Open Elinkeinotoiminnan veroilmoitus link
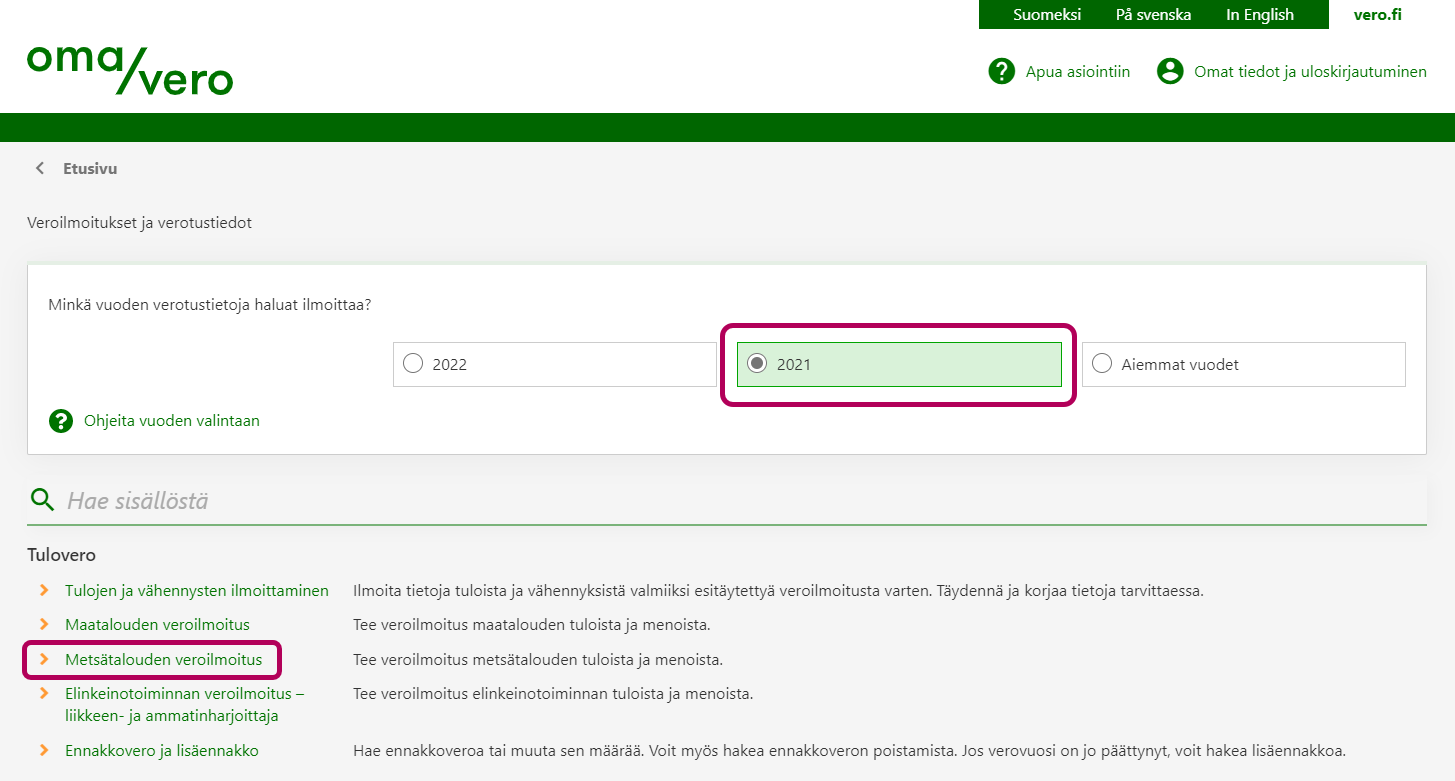Screen dimensions: 1455x781 [184, 694]
